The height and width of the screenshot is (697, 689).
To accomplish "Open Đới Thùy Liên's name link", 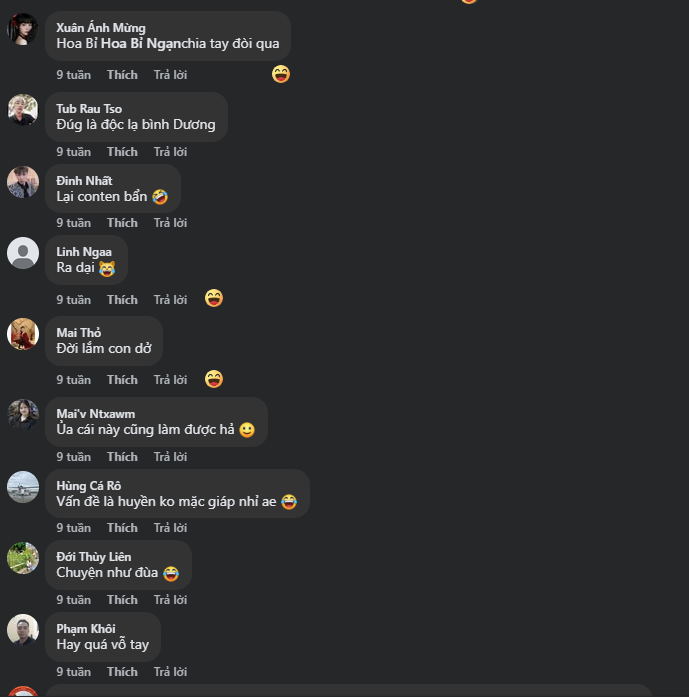I will 93,557.
